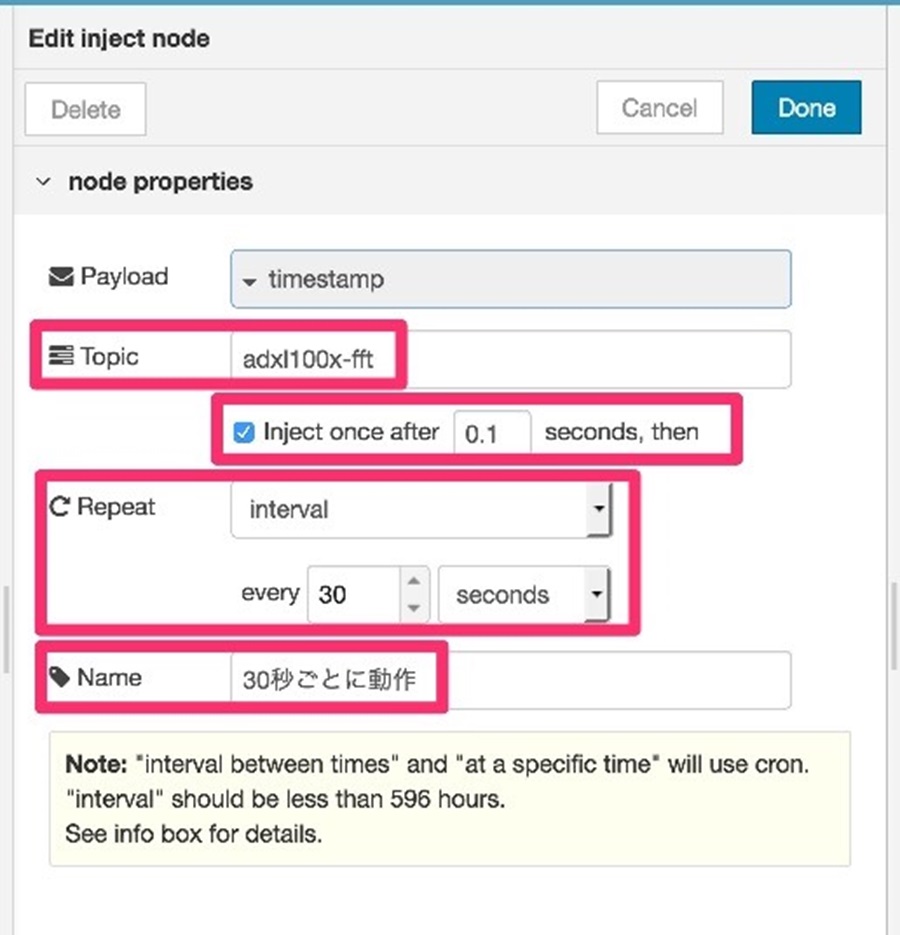Click the node properties section header
The height and width of the screenshot is (935, 900).
[160, 181]
